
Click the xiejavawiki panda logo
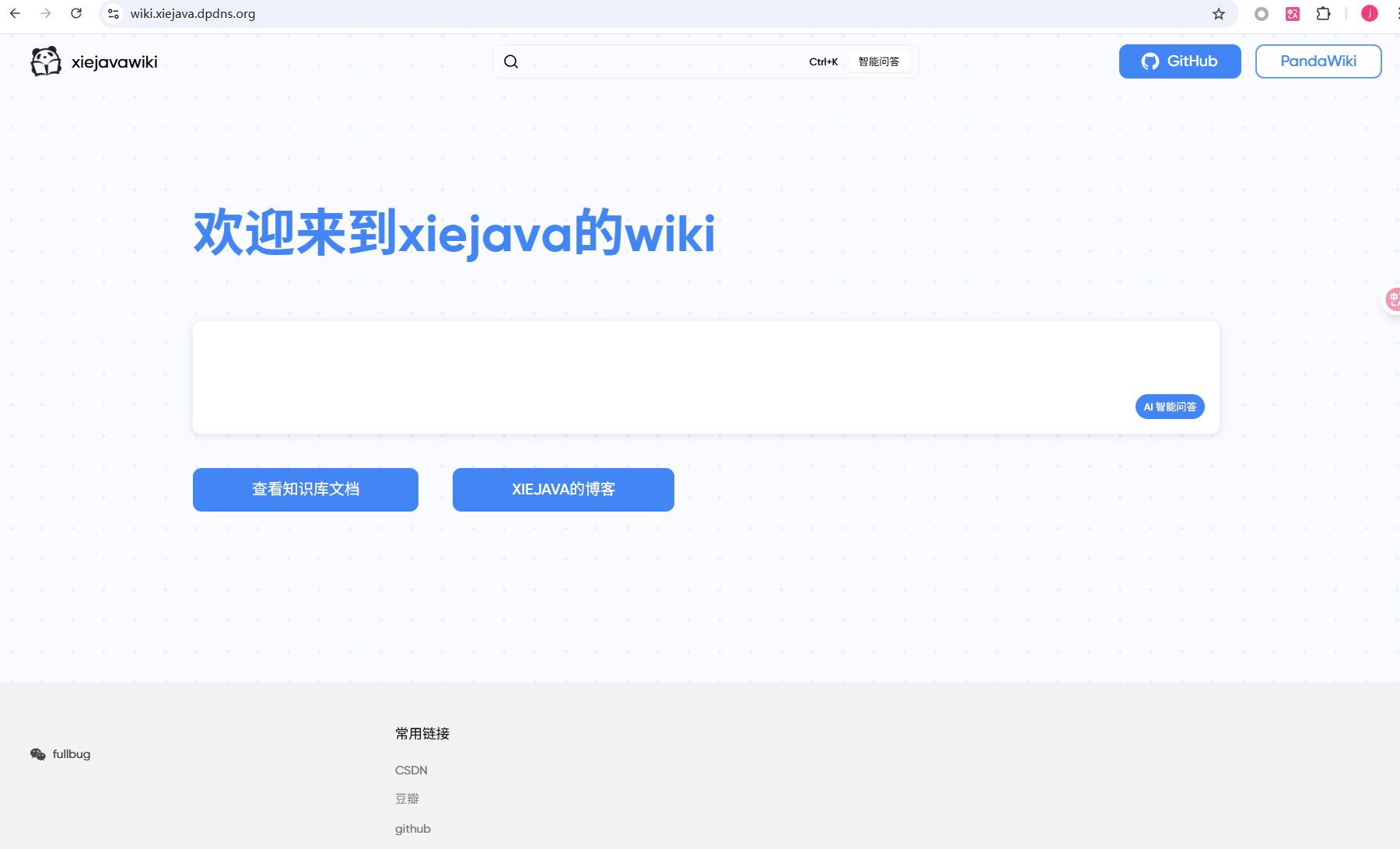coord(45,61)
